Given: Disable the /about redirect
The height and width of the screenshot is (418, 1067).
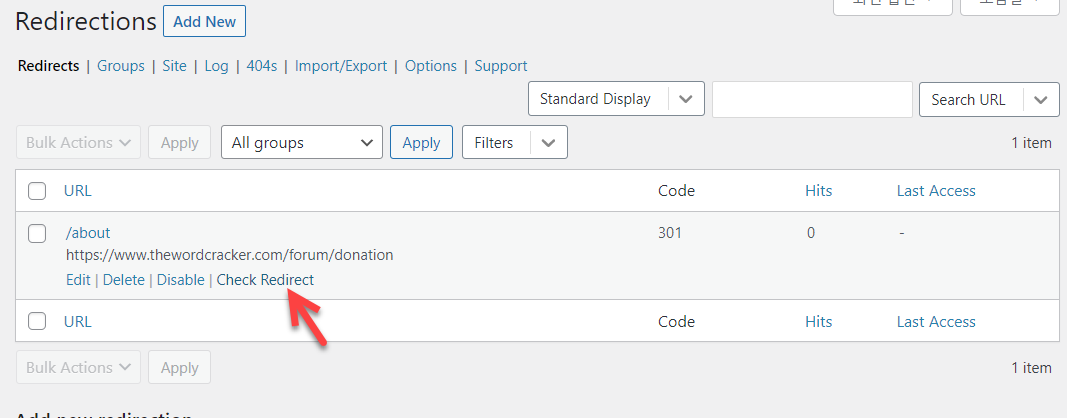Looking at the screenshot, I should 180,280.
